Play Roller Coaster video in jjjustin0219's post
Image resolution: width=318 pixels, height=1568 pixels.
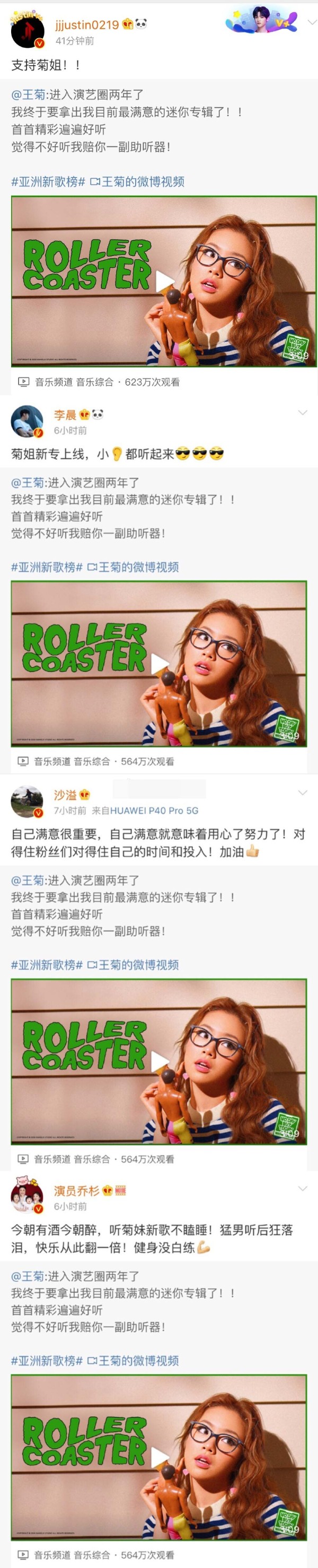point(164,281)
